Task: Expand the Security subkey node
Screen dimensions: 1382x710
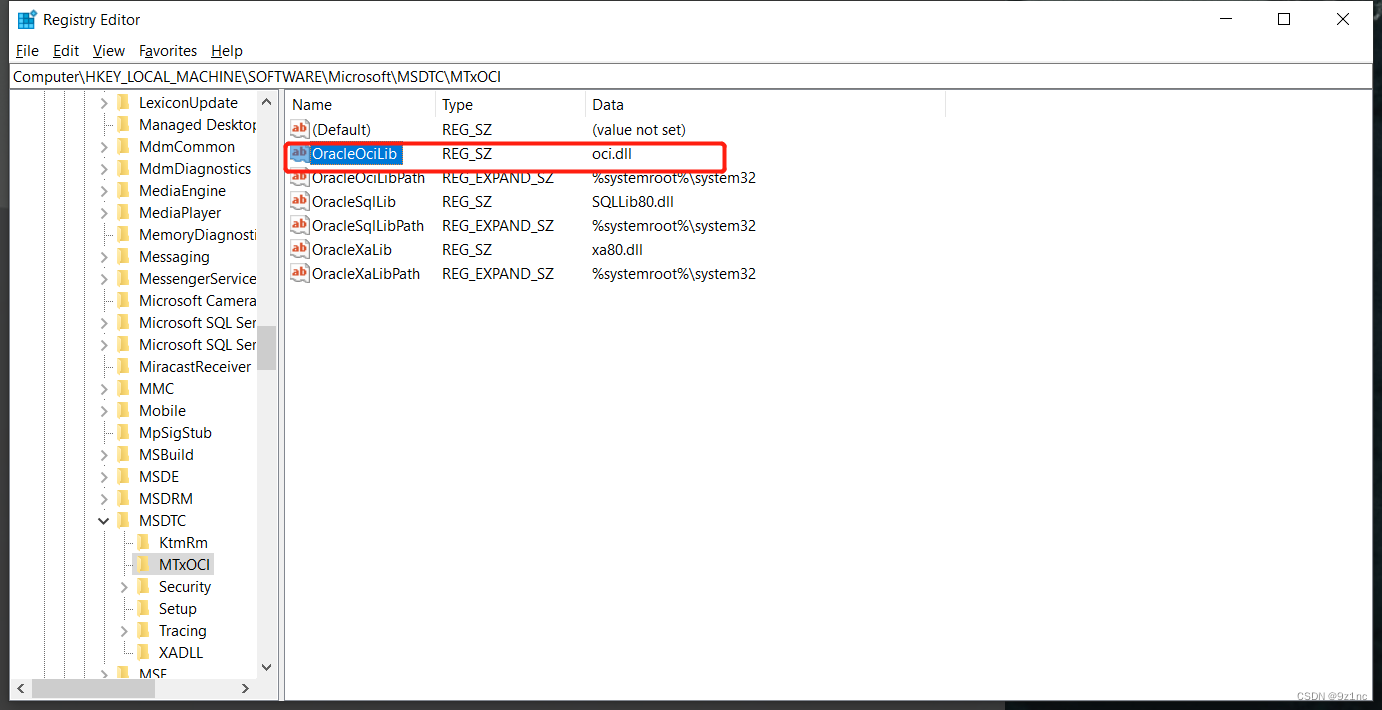Action: pos(124,587)
